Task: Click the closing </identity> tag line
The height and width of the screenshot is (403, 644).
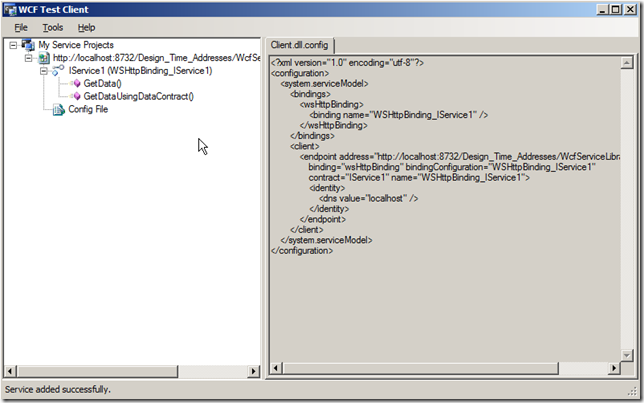Action: coord(329,209)
